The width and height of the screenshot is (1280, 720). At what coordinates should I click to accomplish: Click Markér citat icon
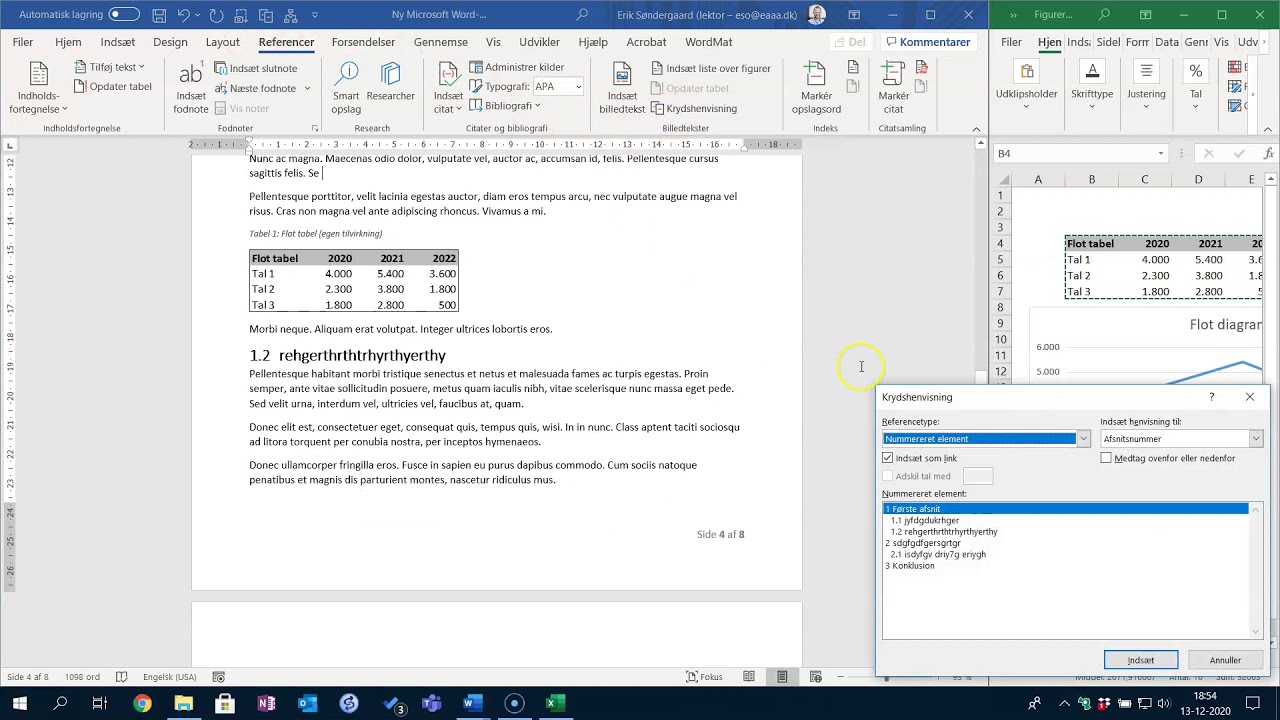click(x=893, y=88)
